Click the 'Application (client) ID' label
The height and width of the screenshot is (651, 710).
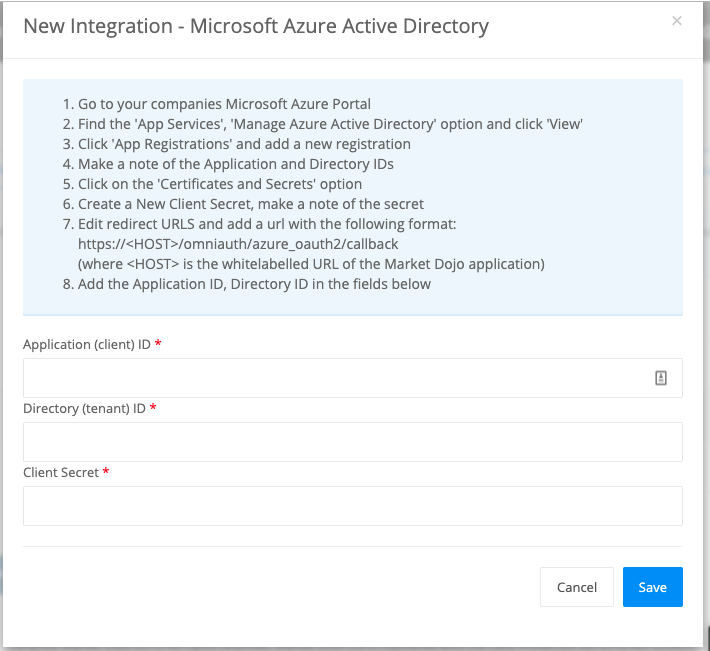point(87,344)
